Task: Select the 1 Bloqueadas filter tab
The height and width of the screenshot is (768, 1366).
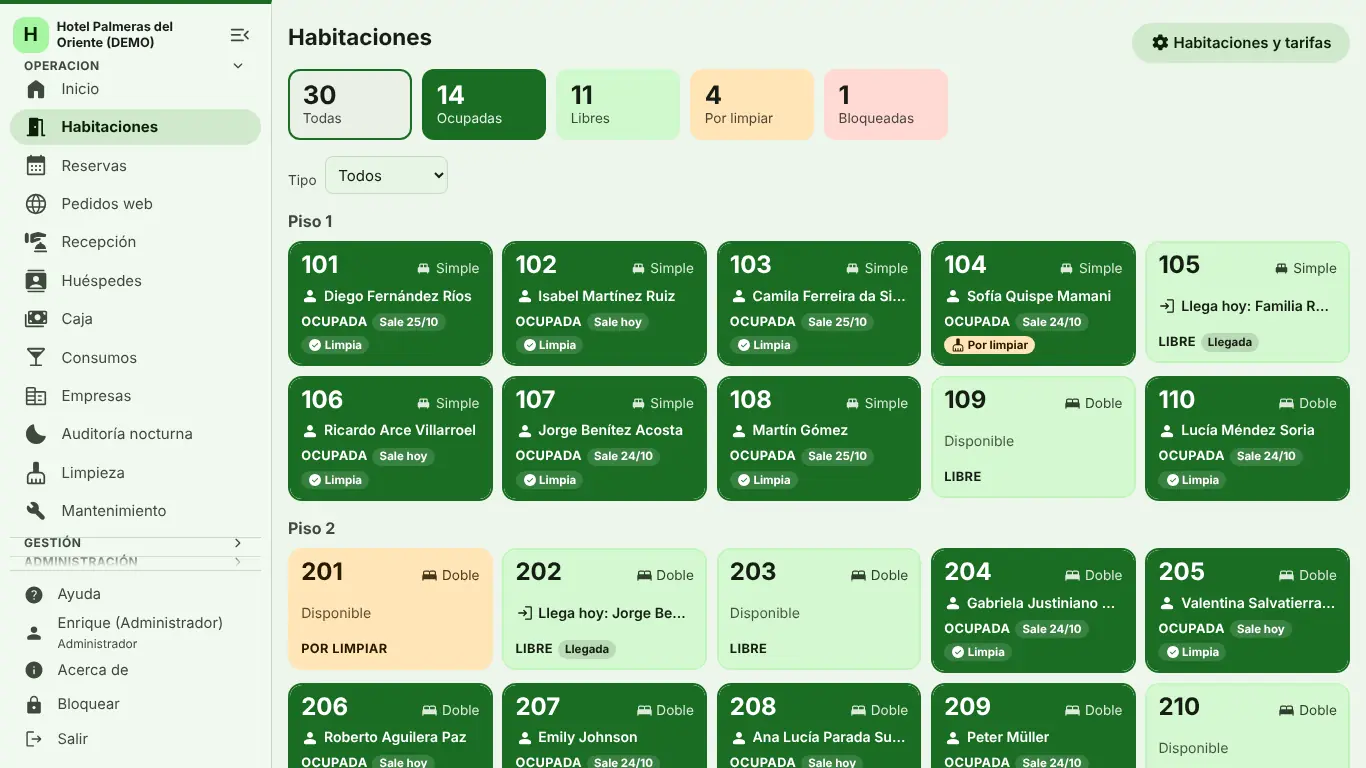Action: click(x=886, y=104)
